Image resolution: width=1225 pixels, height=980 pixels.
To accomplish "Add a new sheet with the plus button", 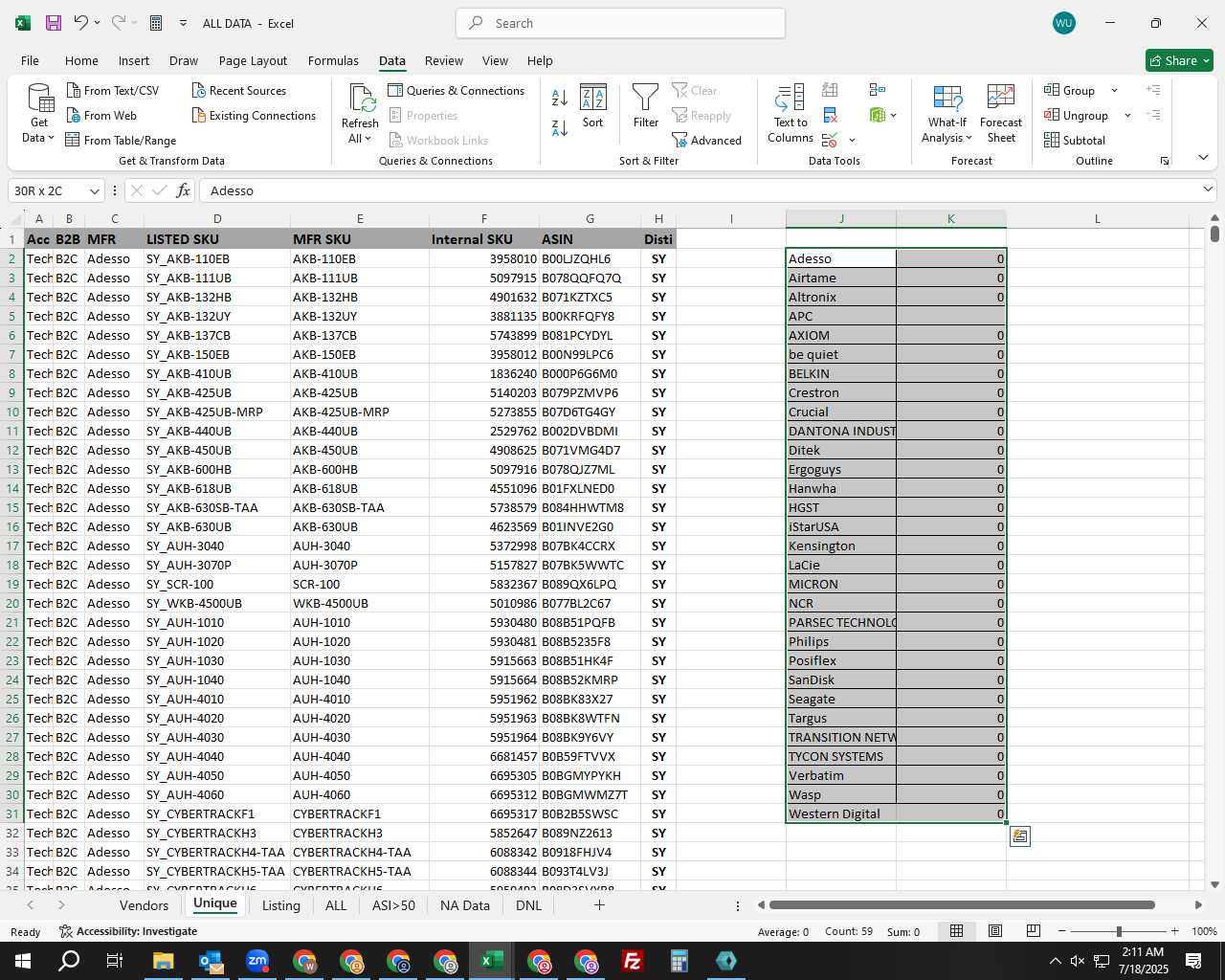I will click(x=599, y=904).
